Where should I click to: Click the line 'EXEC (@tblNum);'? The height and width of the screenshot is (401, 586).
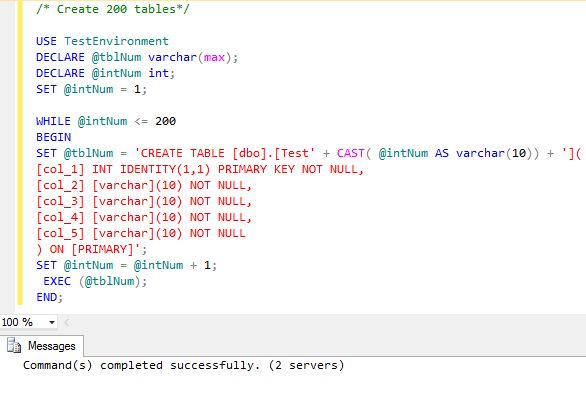click(x=95, y=281)
